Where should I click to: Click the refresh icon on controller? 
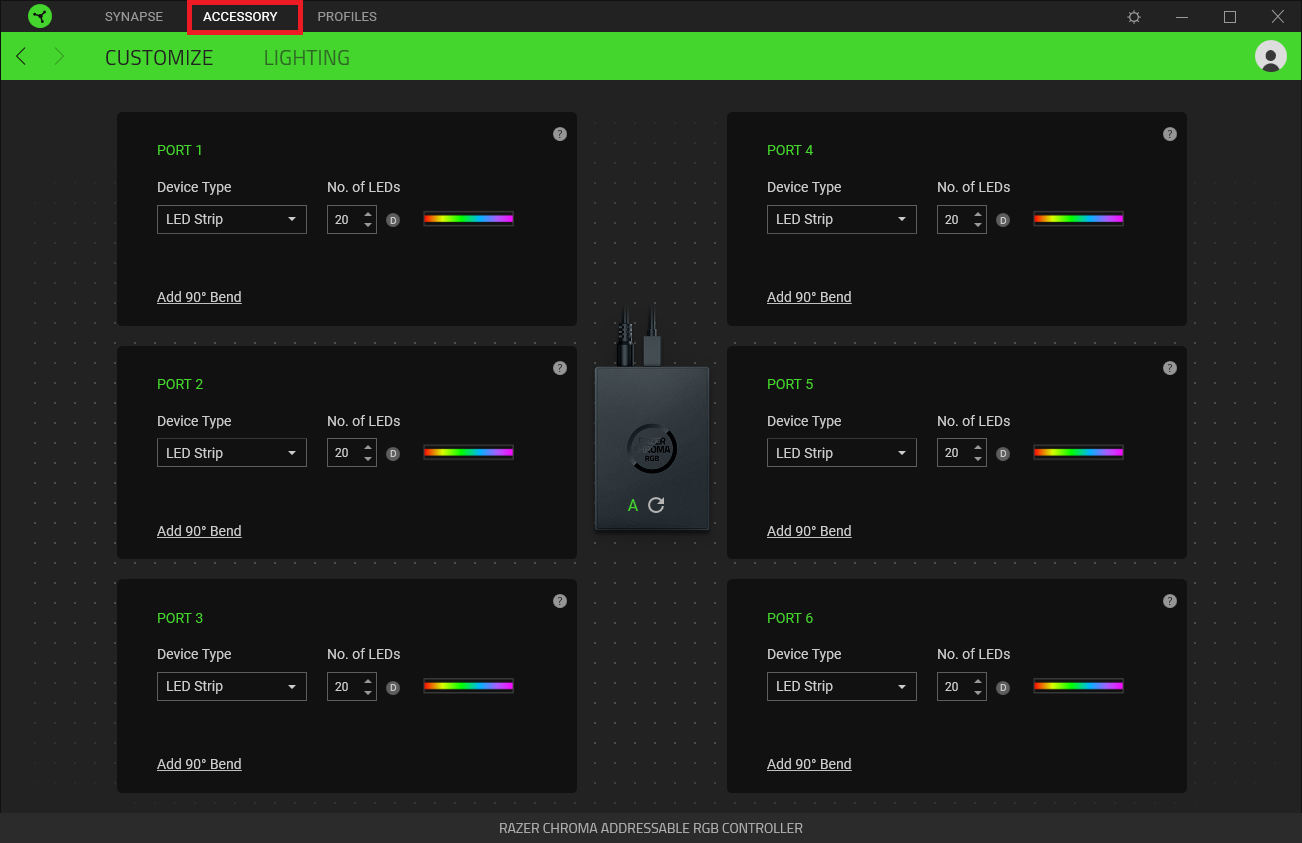(656, 505)
